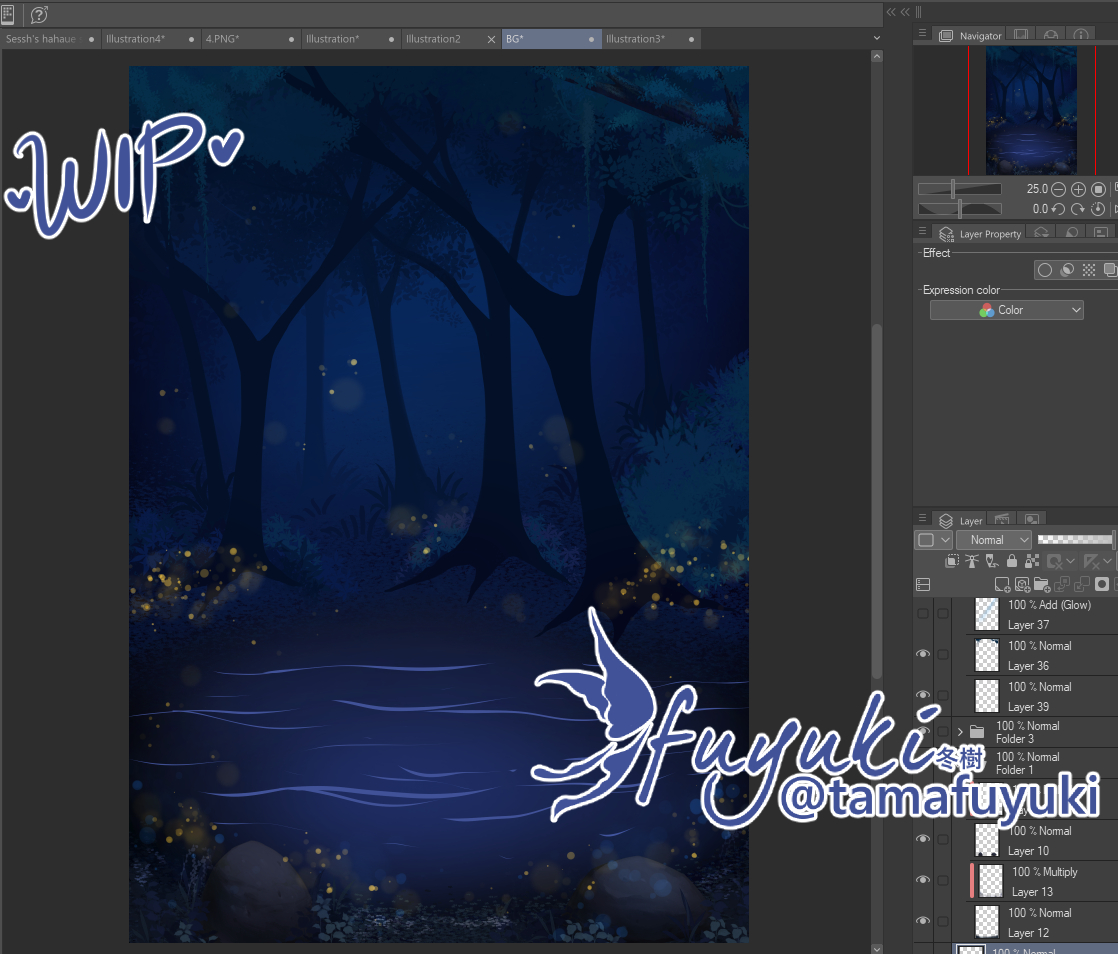Viewport: 1118px width, 954px height.
Task: Open the Normal blending mode dropdown
Action: [x=993, y=540]
